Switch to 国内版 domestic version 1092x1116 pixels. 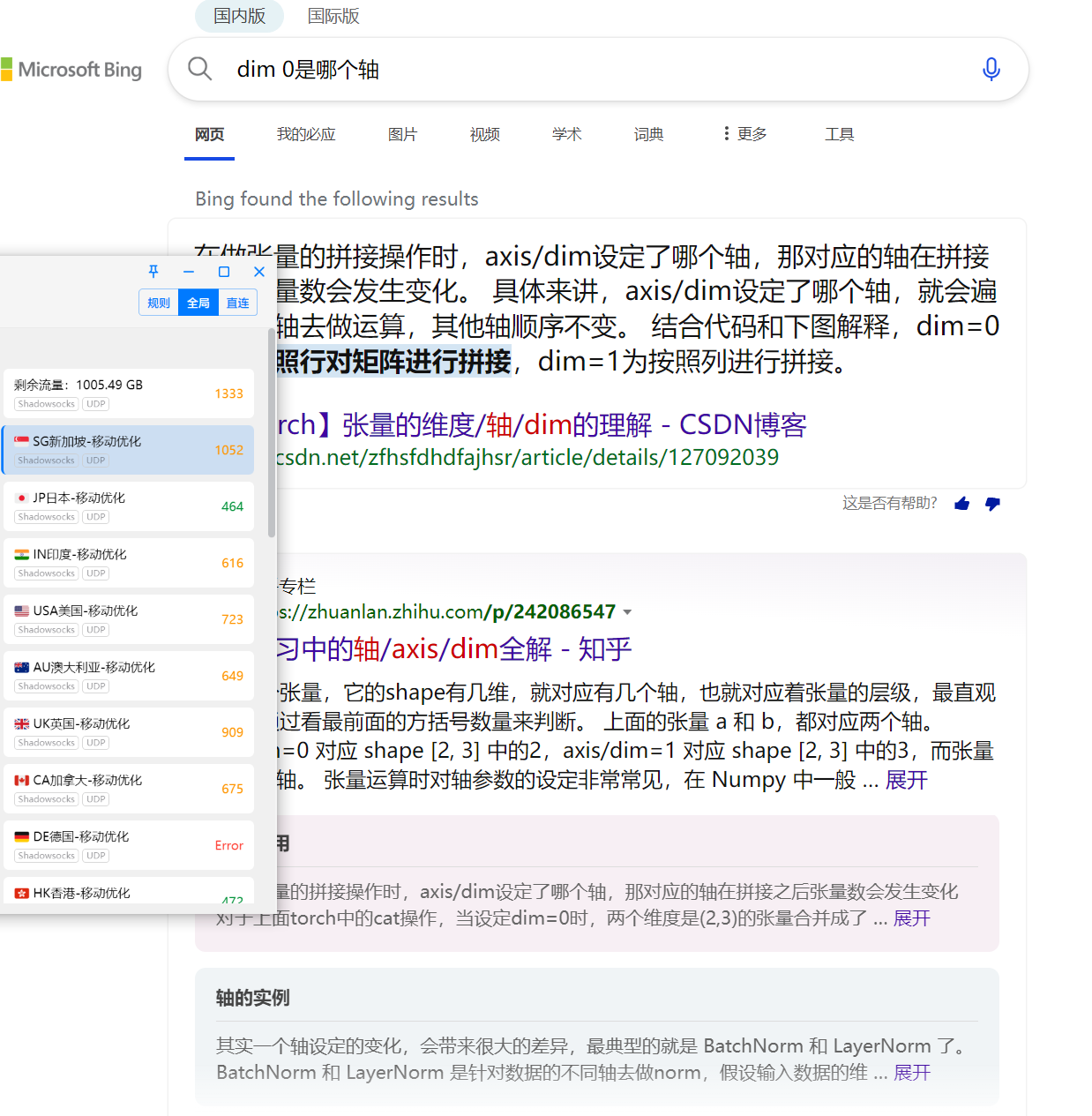(x=239, y=16)
